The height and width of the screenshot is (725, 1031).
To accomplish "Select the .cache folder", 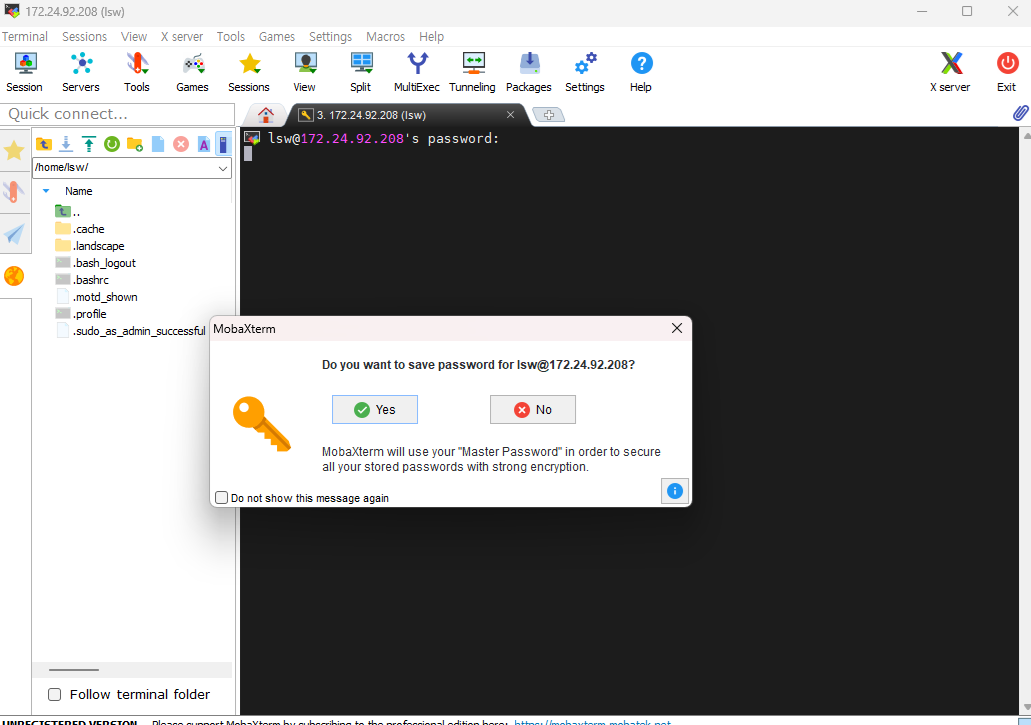I will (x=80, y=229).
